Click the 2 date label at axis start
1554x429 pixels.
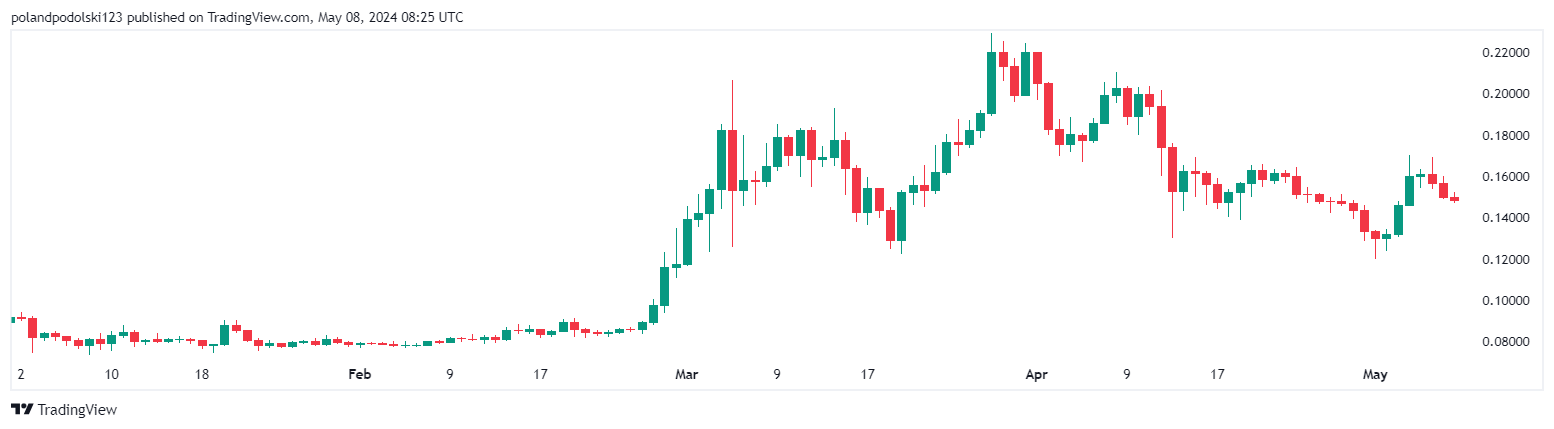pos(20,375)
